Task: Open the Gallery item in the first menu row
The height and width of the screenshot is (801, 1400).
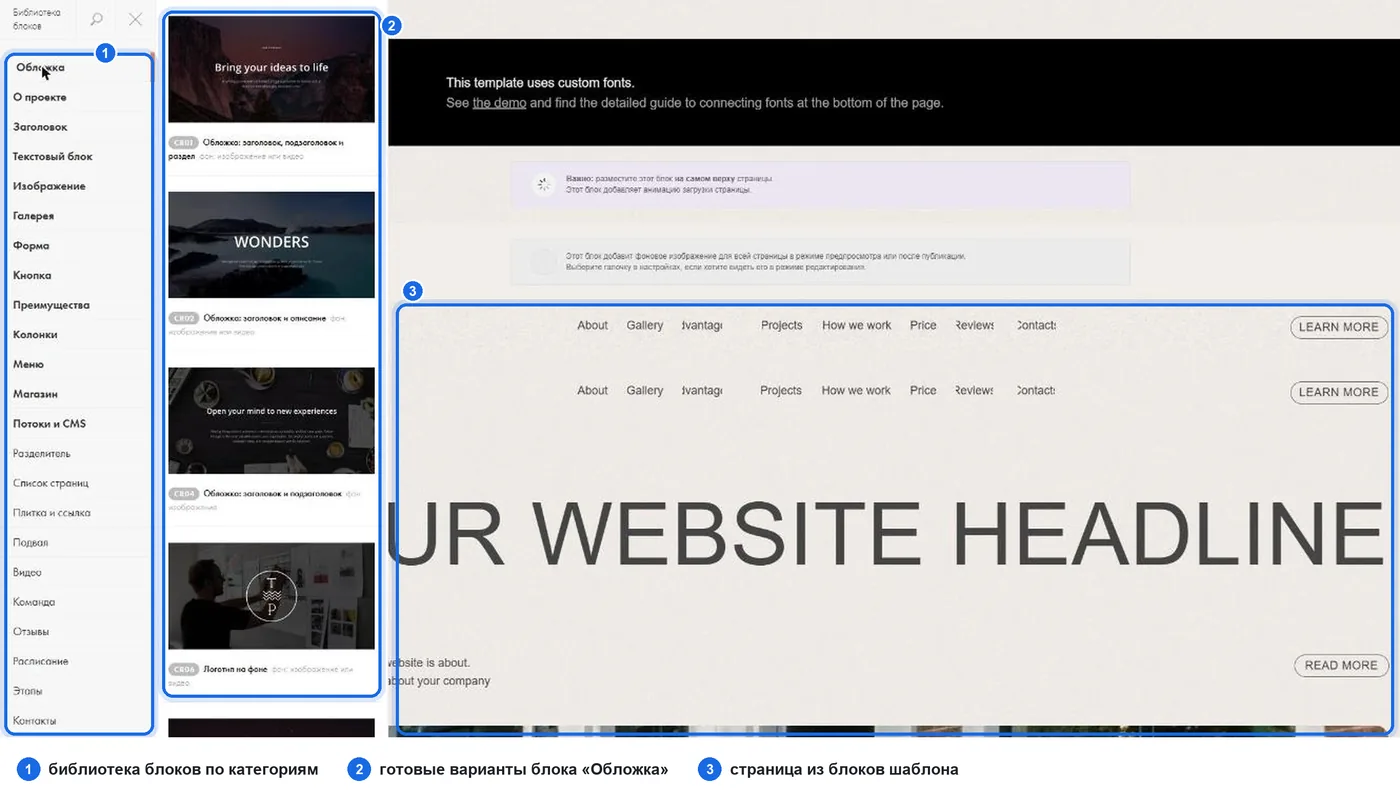Action: [x=645, y=325]
